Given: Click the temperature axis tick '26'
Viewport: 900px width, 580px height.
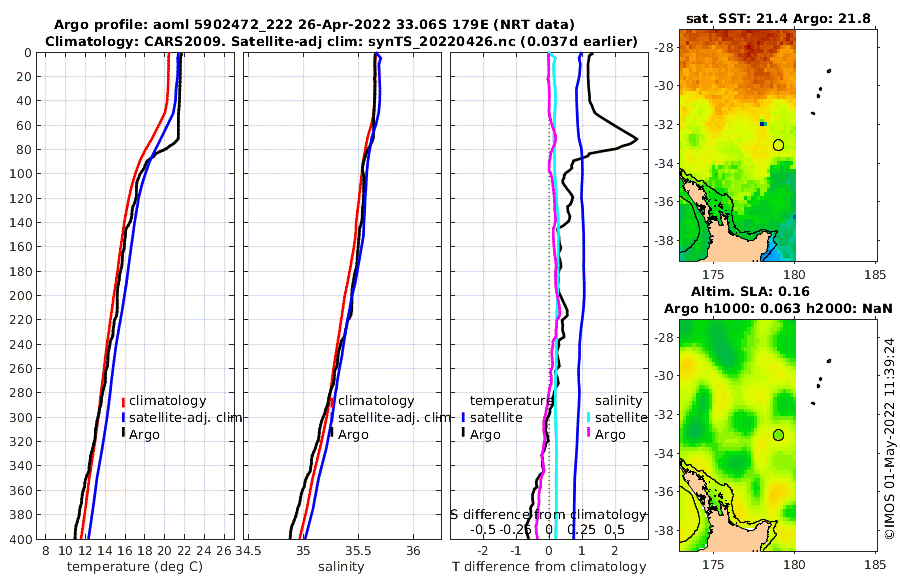Looking at the screenshot, I should click(x=224, y=551).
